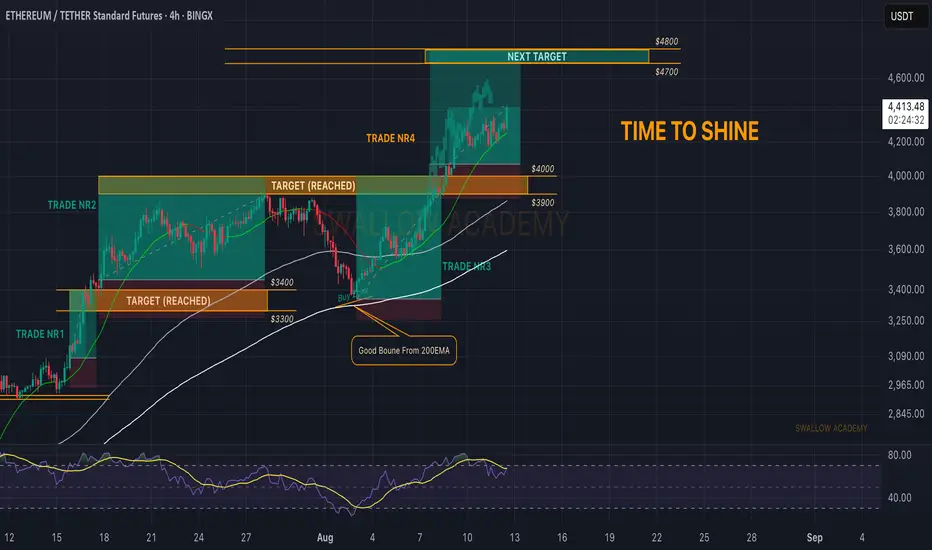This screenshot has height=550, width=932.
Task: Click date '18' on the time axis
Action: point(104,538)
